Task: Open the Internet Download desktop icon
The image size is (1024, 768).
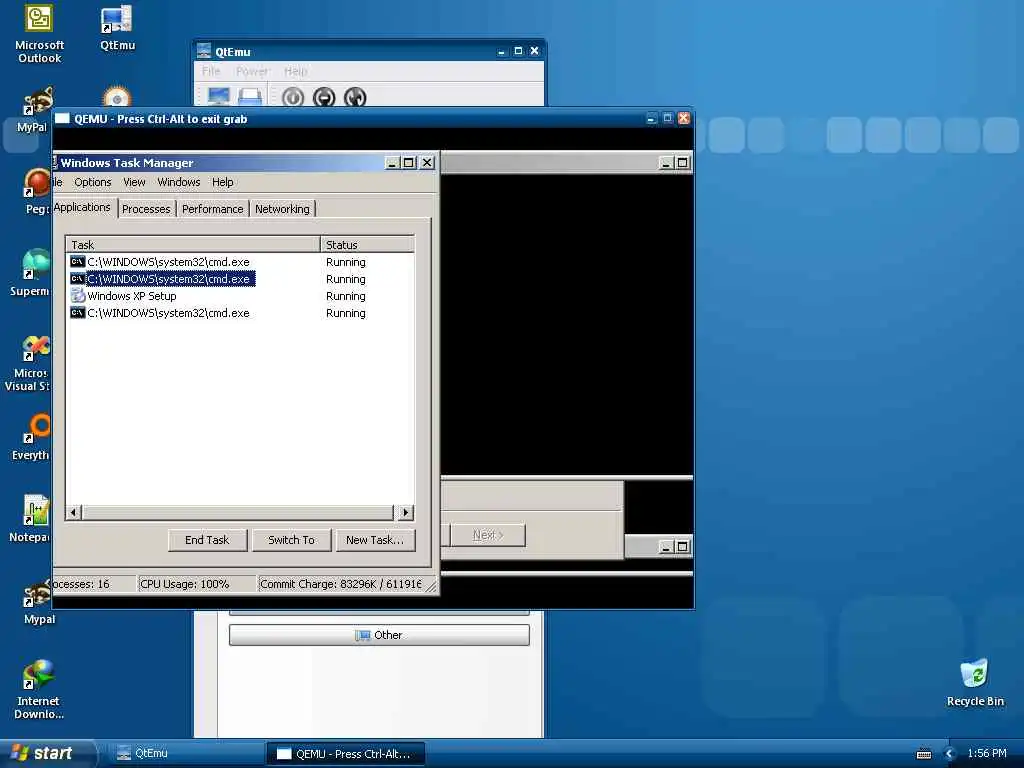Action: pyautogui.click(x=39, y=689)
